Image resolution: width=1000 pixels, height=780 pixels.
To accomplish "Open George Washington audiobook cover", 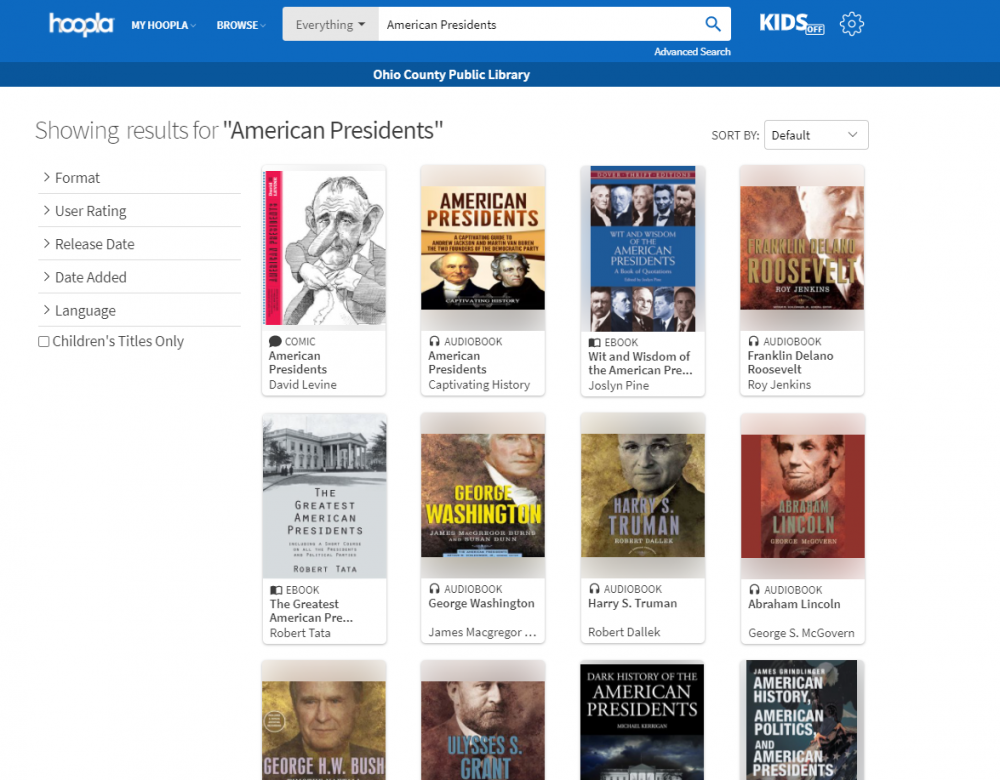I will [483, 496].
